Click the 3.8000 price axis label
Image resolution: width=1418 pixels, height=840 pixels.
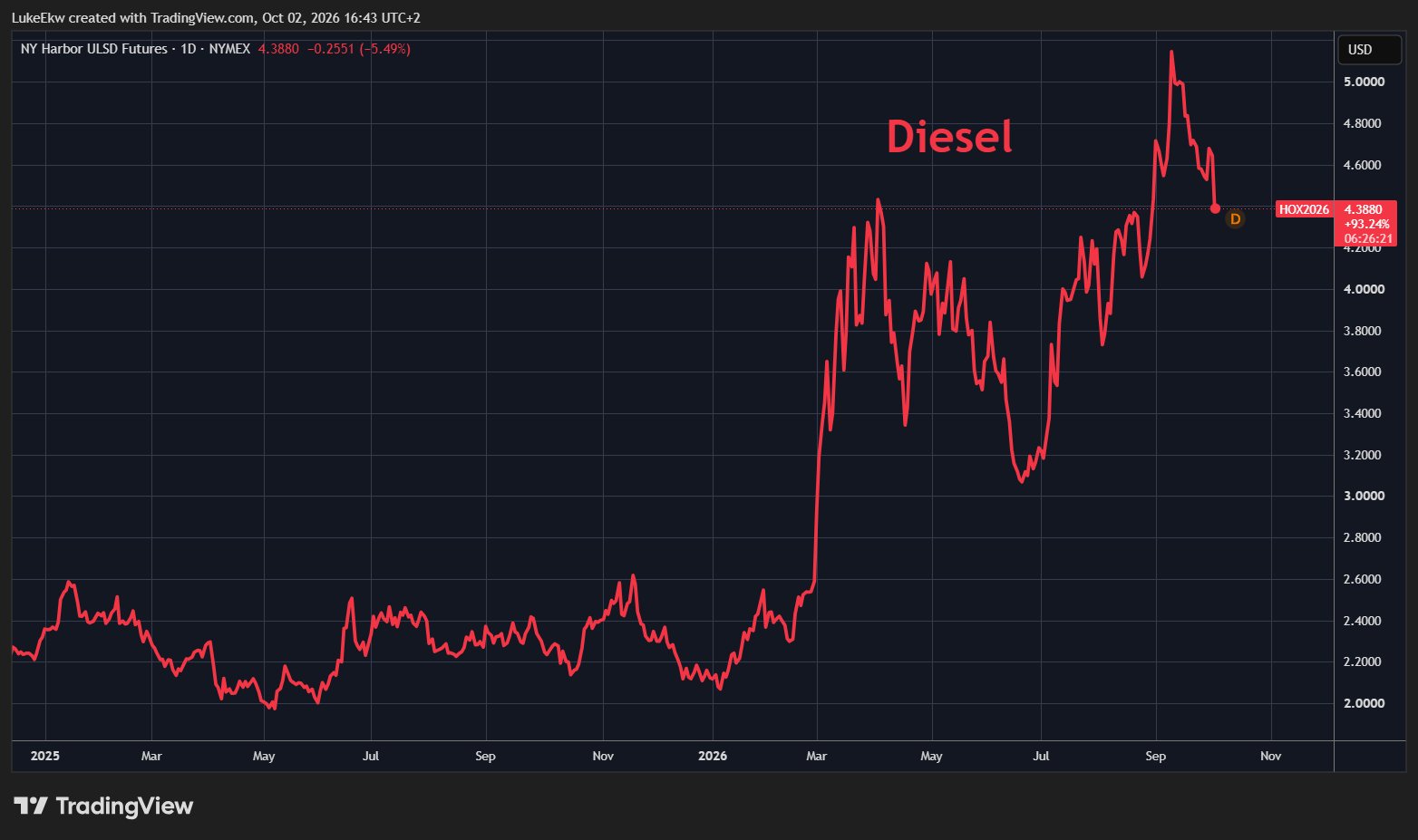(x=1362, y=331)
